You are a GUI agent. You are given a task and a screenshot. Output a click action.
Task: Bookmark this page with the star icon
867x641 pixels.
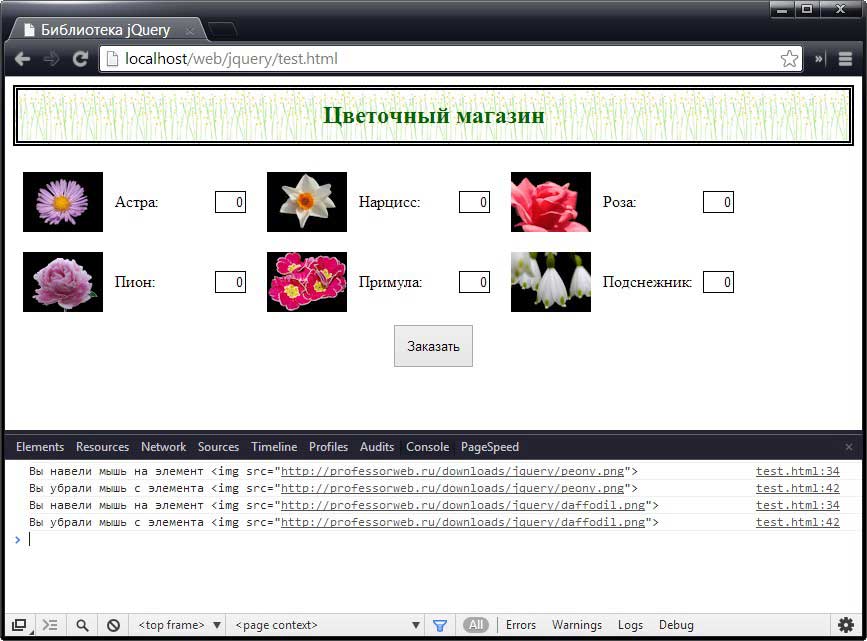coord(790,59)
